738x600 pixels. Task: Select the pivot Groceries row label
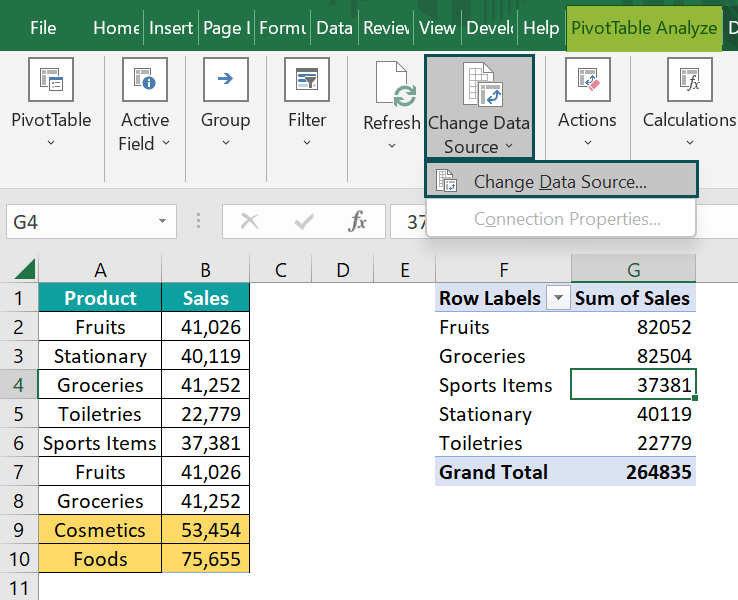[x=504, y=356]
